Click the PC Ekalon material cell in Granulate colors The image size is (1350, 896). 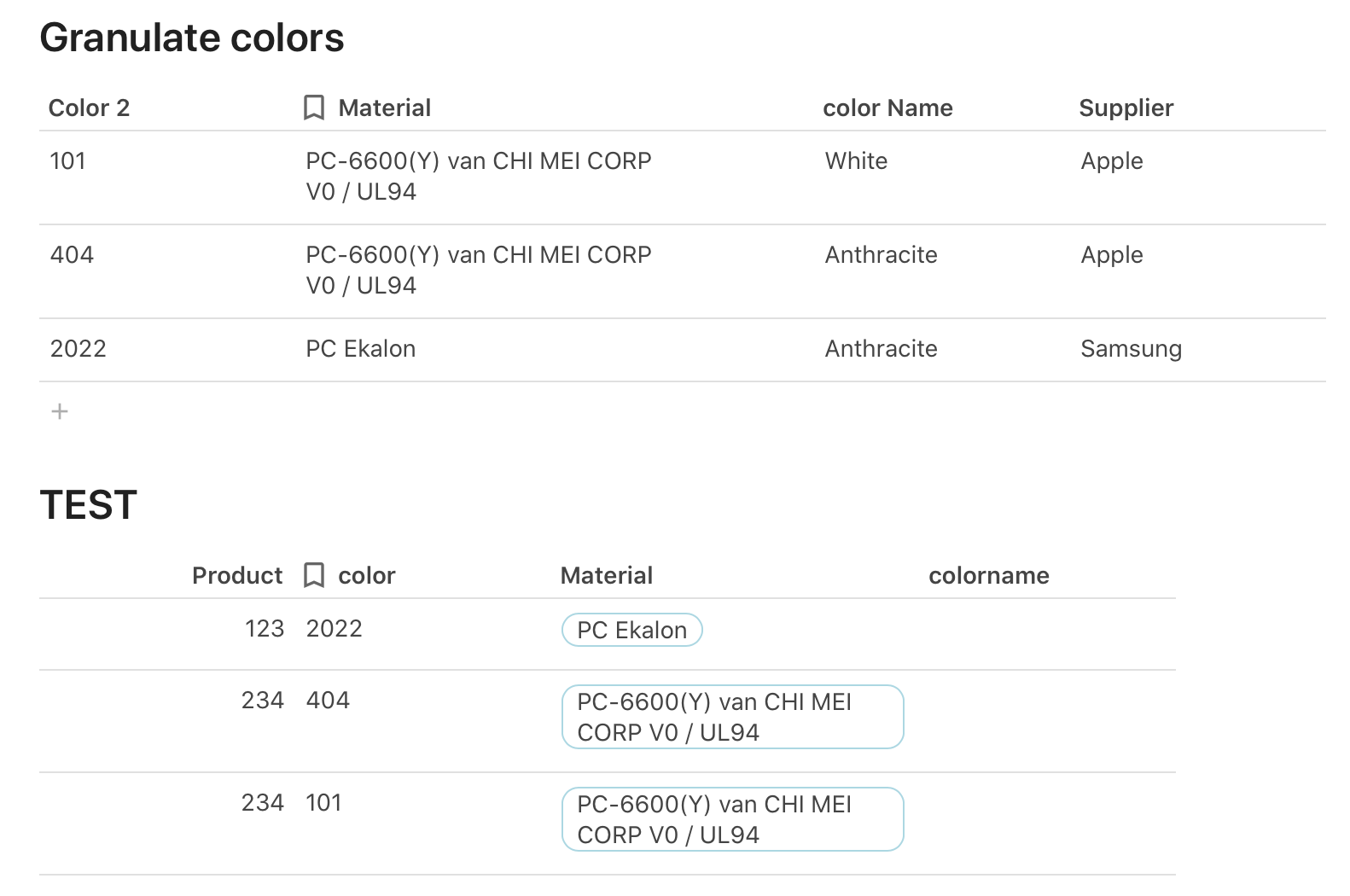(x=361, y=349)
